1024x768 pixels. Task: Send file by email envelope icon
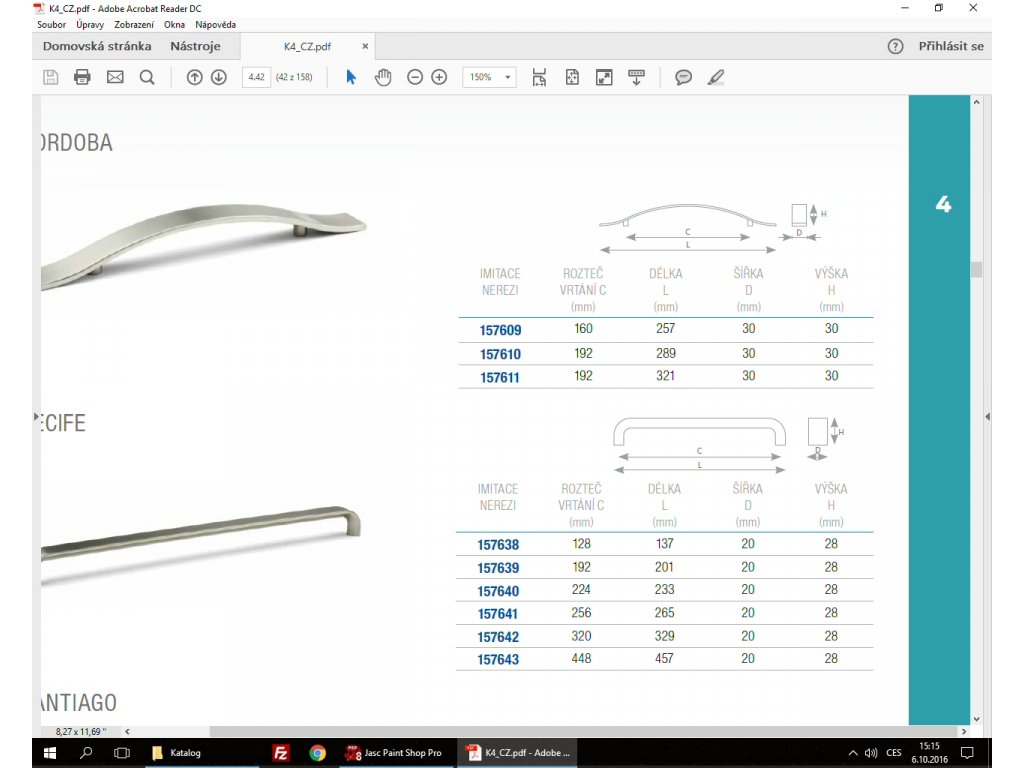115,77
